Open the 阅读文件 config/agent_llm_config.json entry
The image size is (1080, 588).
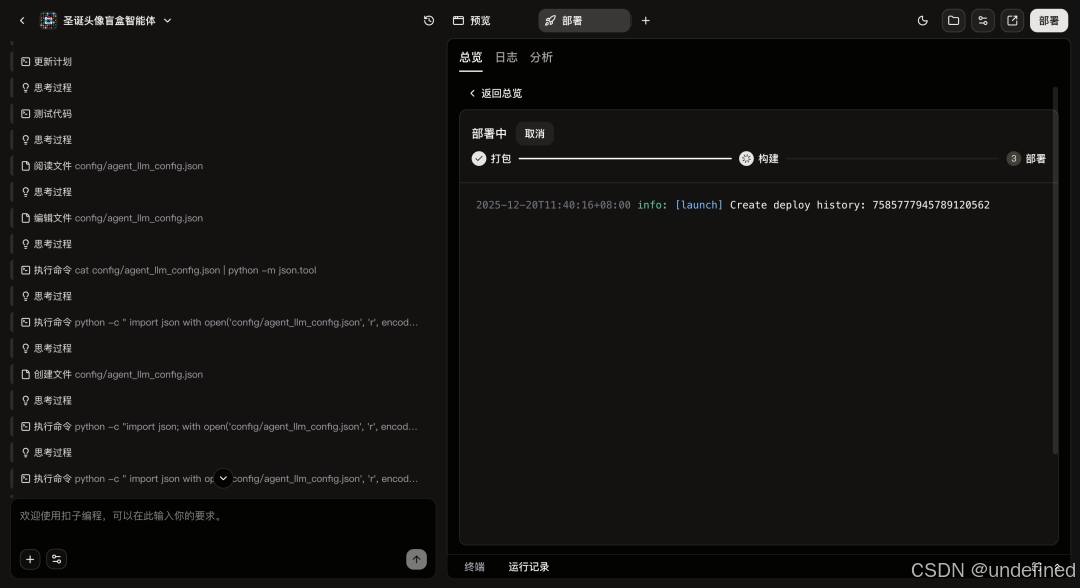(x=112, y=166)
